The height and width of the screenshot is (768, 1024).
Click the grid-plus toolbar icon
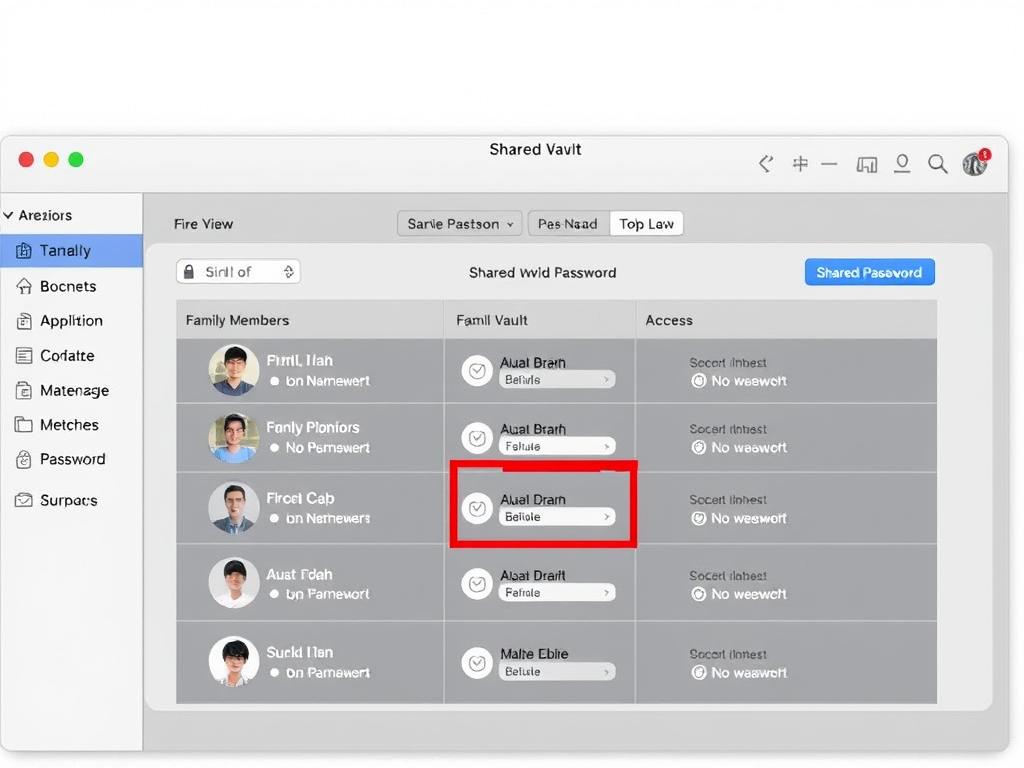[x=800, y=163]
